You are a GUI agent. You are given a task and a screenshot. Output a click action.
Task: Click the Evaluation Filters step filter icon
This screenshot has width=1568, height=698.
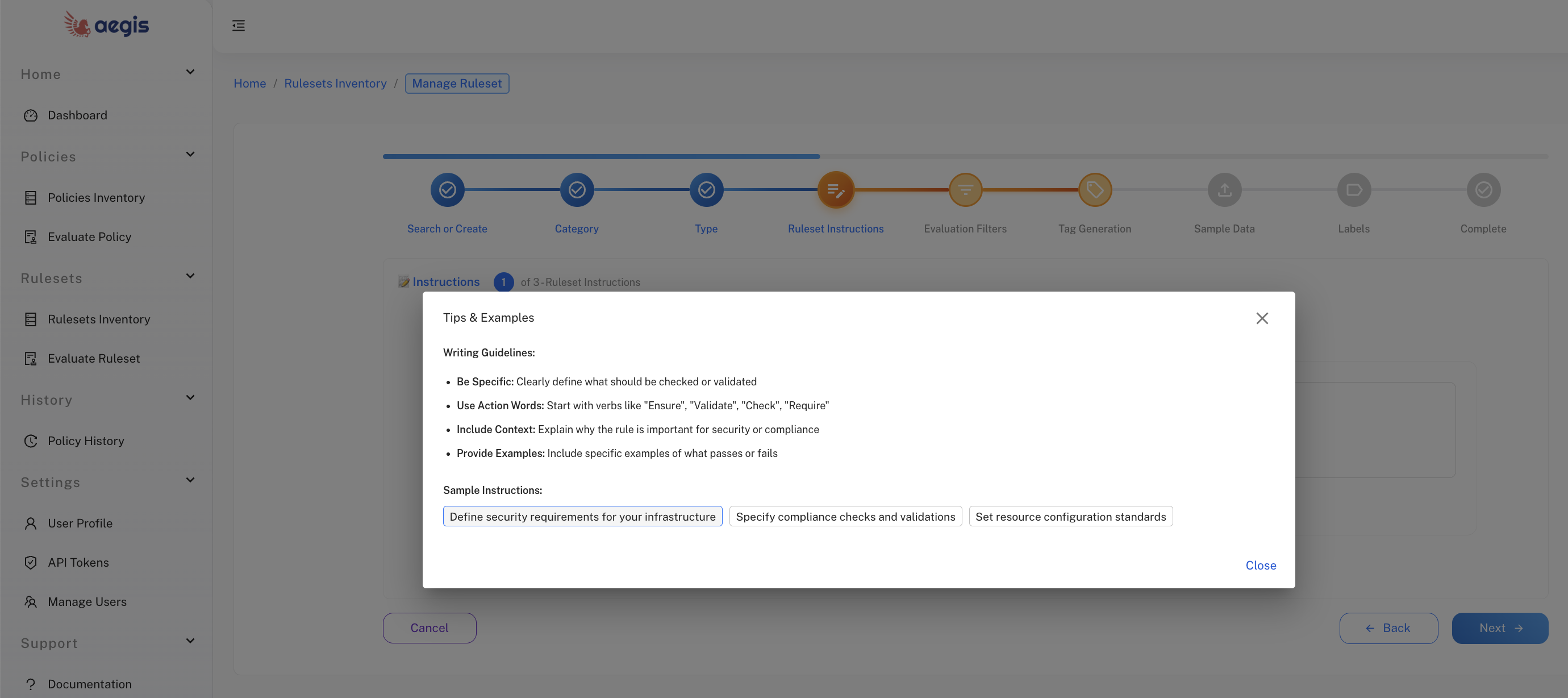point(965,190)
